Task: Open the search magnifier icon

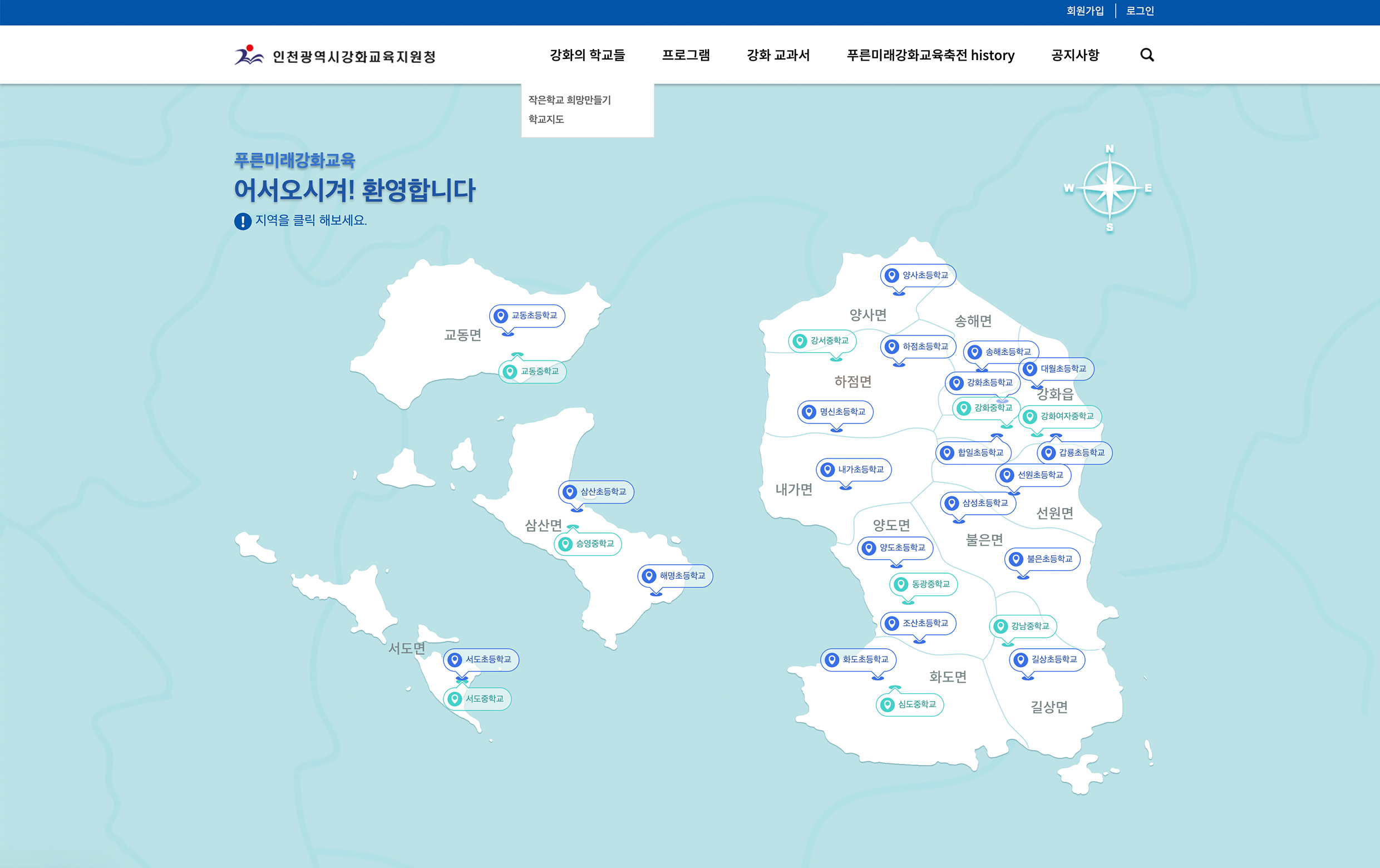Action: [1147, 55]
